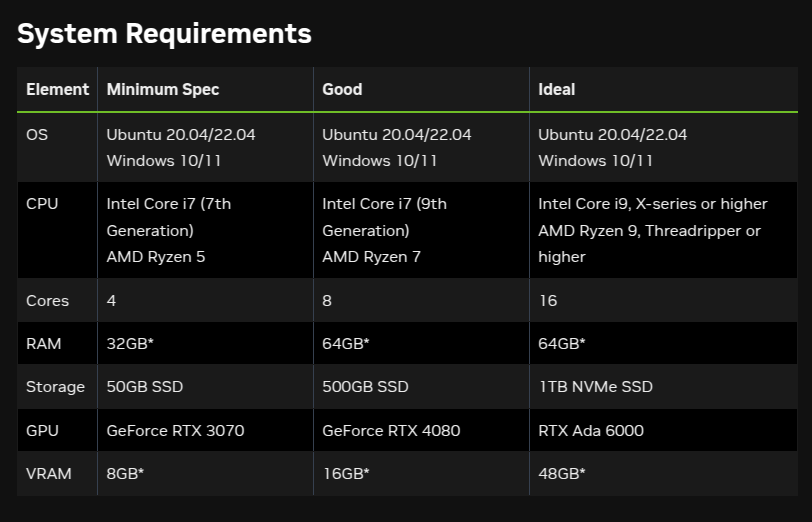Click the 500GB SSD storage value
Viewport: 812px width, 522px height.
click(x=365, y=387)
